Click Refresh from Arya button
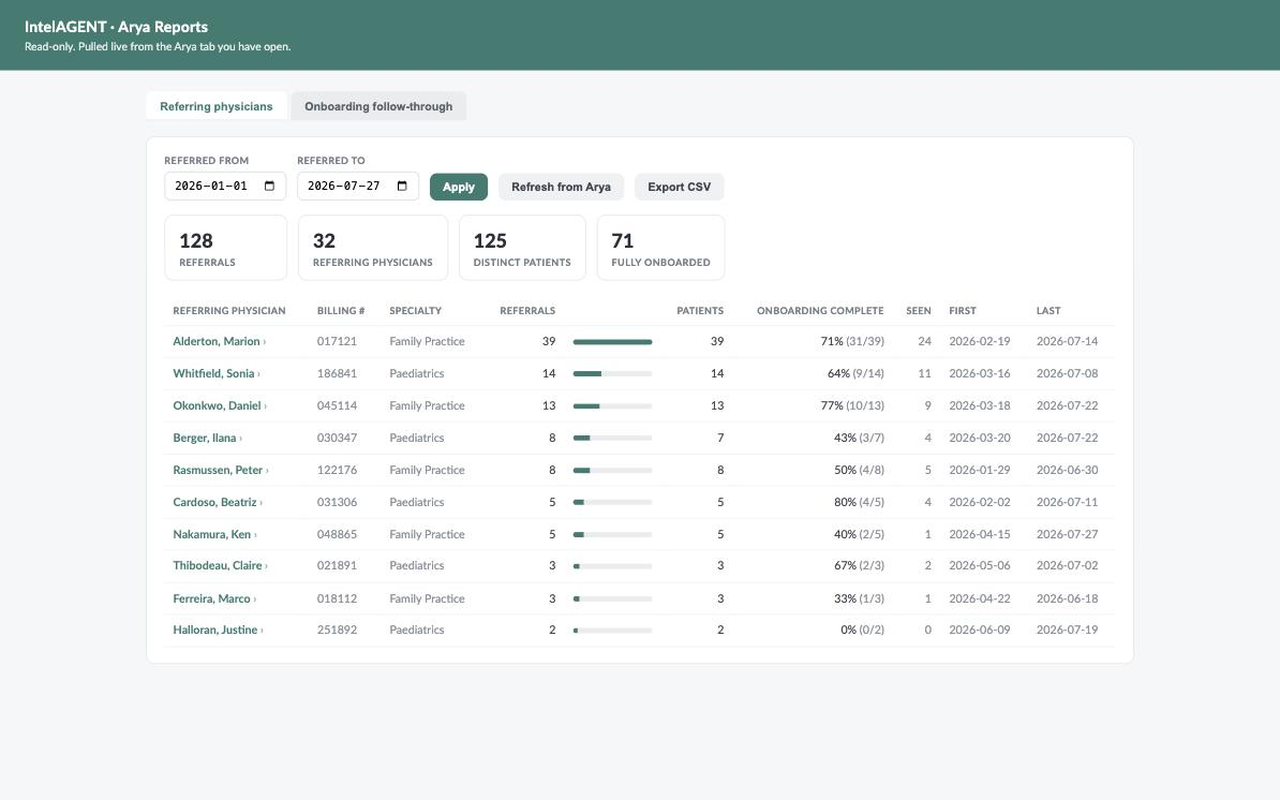1280x800 pixels. [561, 187]
